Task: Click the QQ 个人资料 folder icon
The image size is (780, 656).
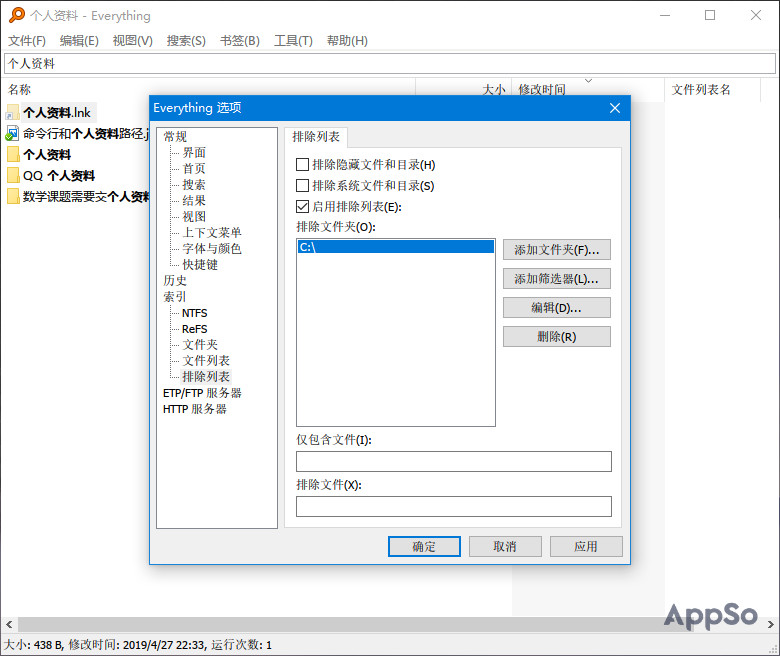Action: coord(13,176)
